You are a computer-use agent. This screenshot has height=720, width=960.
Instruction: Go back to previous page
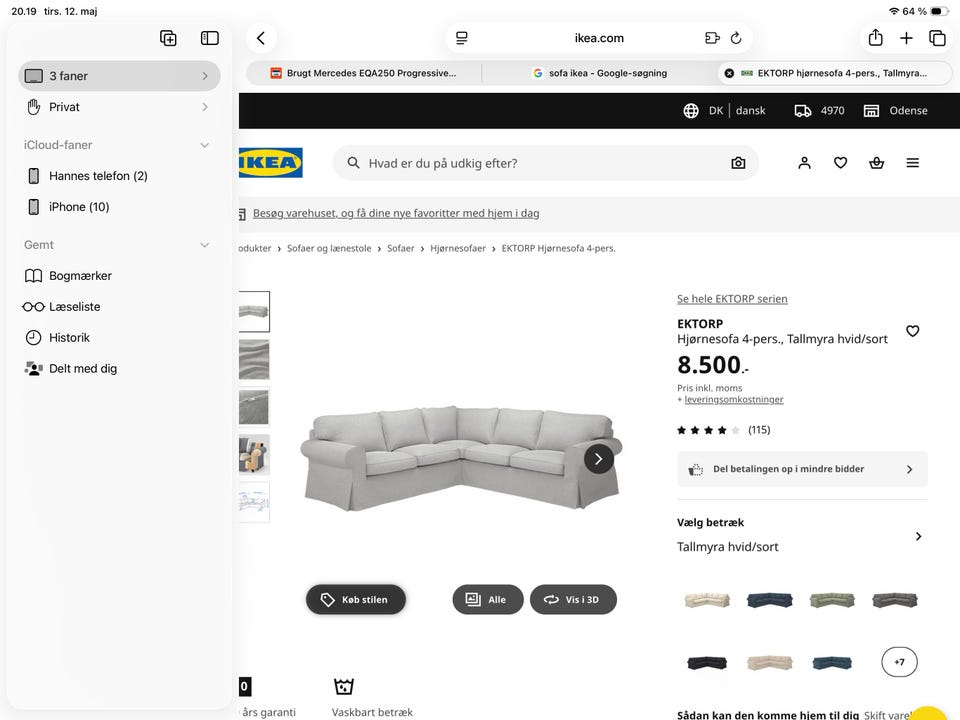pyautogui.click(x=261, y=38)
